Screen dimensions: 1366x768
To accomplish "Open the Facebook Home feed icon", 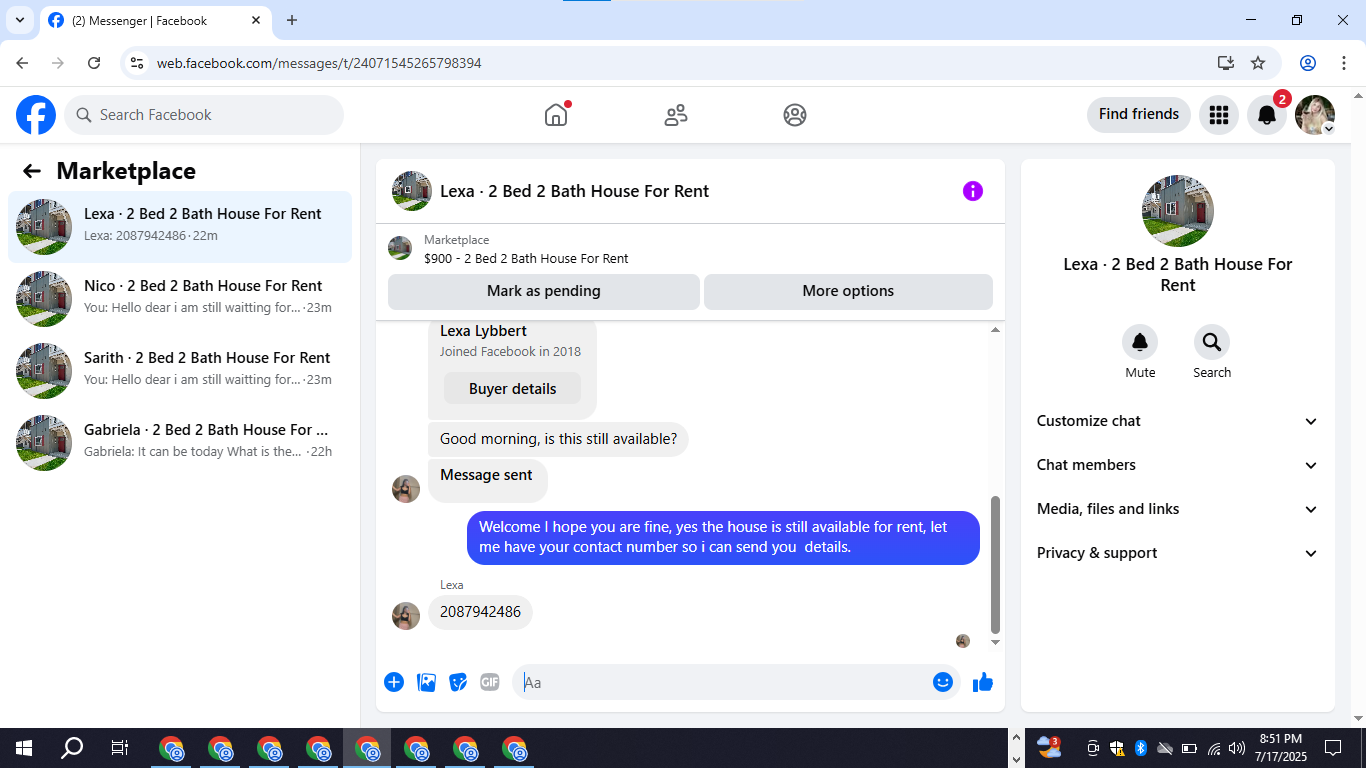I will pos(556,115).
